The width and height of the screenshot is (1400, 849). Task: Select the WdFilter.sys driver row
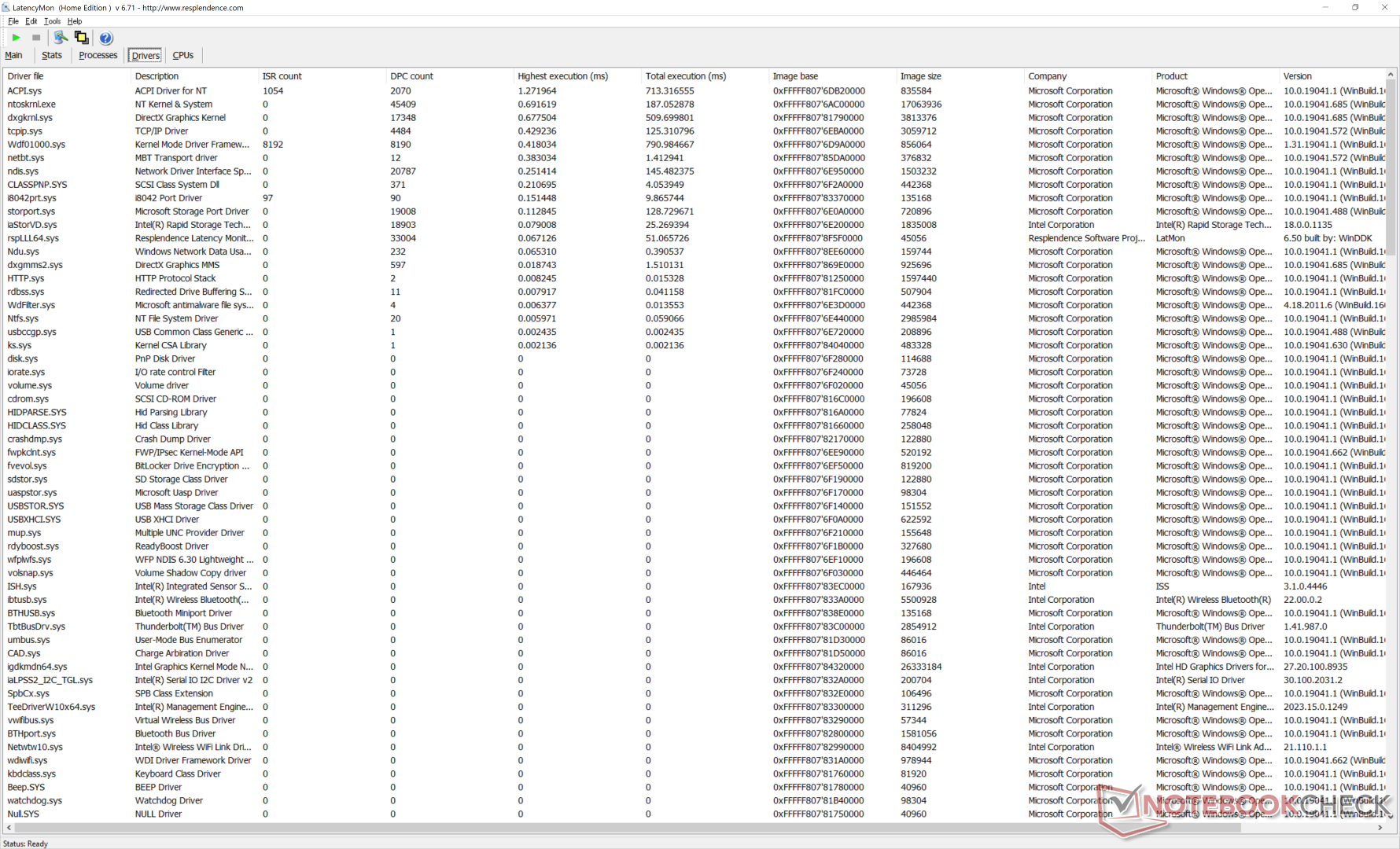(695, 305)
